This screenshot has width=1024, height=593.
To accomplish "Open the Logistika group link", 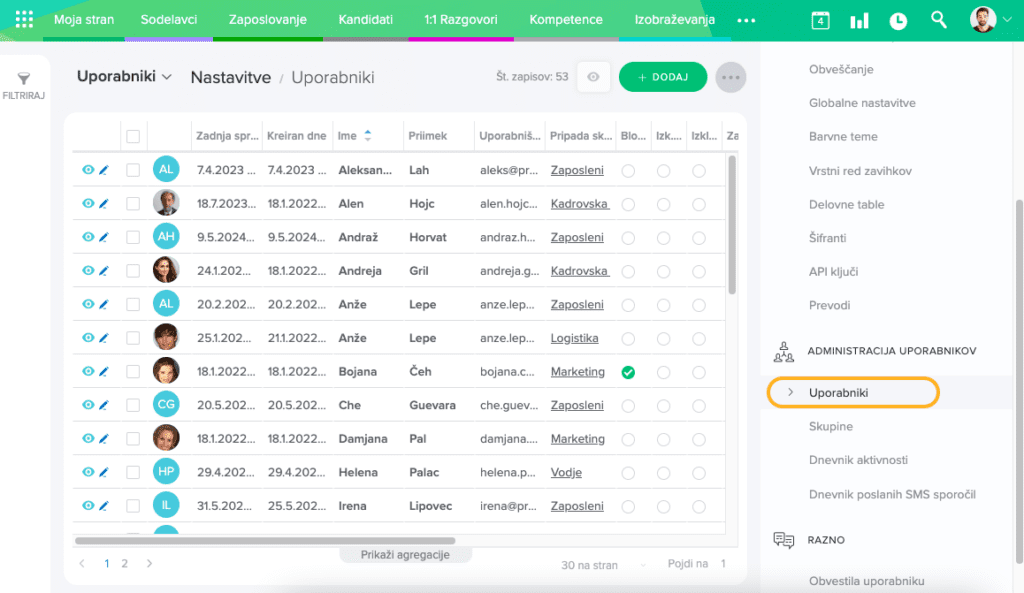I will pyautogui.click(x=574, y=339).
